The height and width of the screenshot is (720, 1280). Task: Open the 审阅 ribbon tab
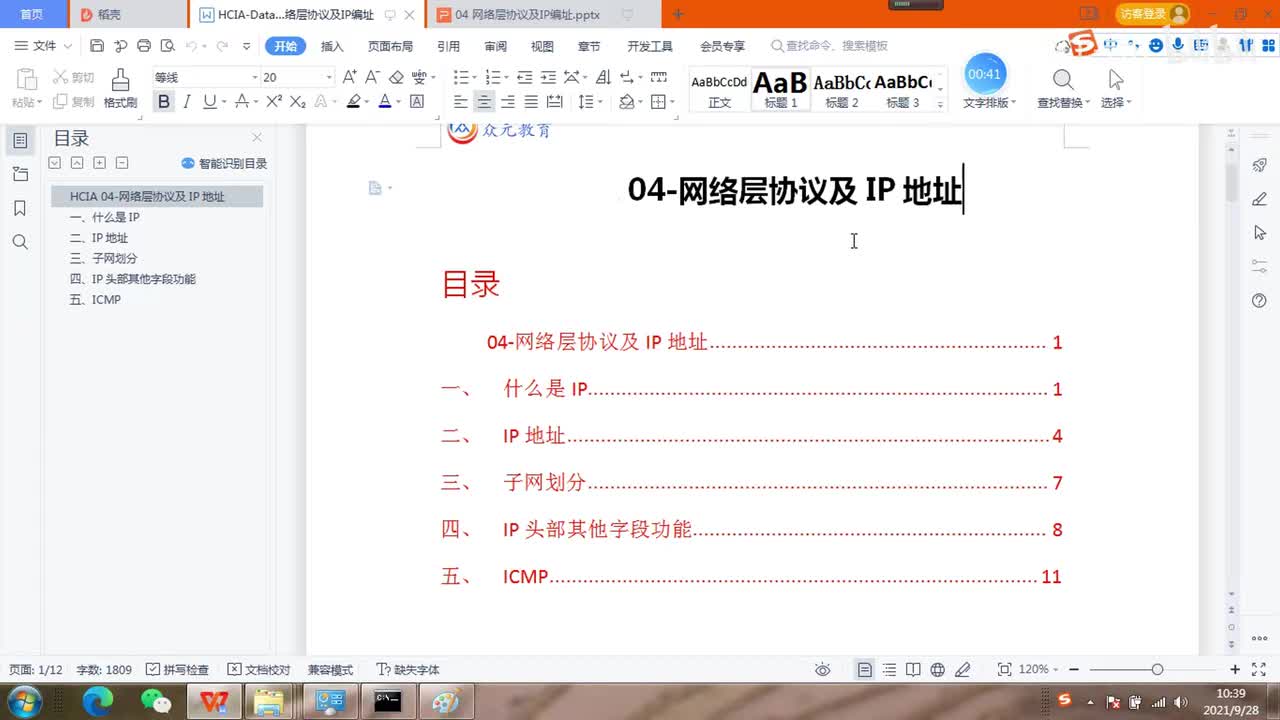point(495,46)
